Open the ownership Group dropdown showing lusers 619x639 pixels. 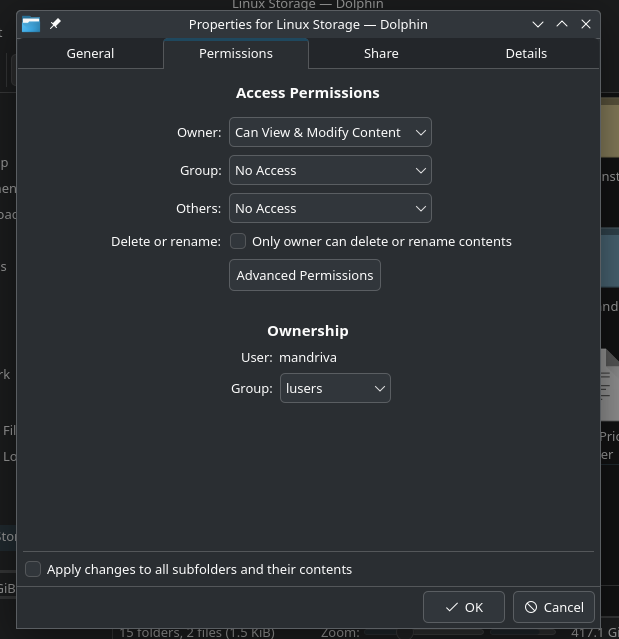point(335,388)
